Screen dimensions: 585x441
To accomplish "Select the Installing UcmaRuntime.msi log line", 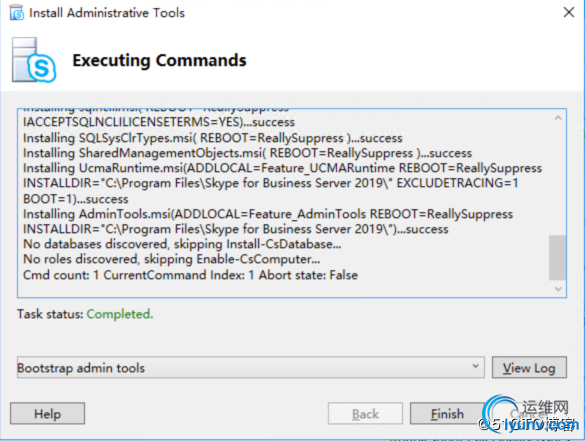I will [x=282, y=168].
